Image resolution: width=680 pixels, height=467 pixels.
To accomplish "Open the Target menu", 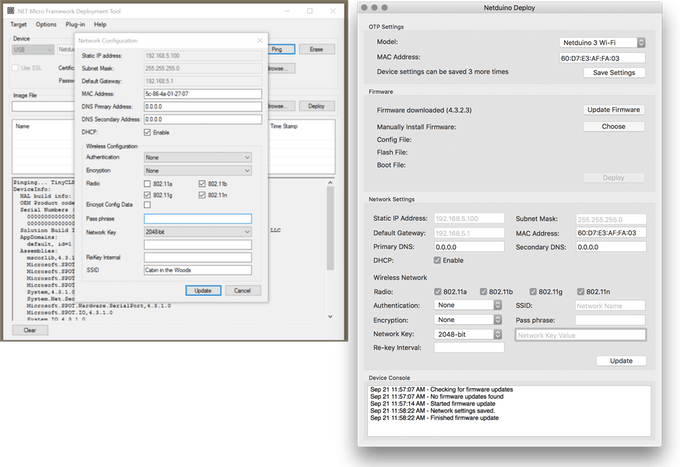I will 18,23.
